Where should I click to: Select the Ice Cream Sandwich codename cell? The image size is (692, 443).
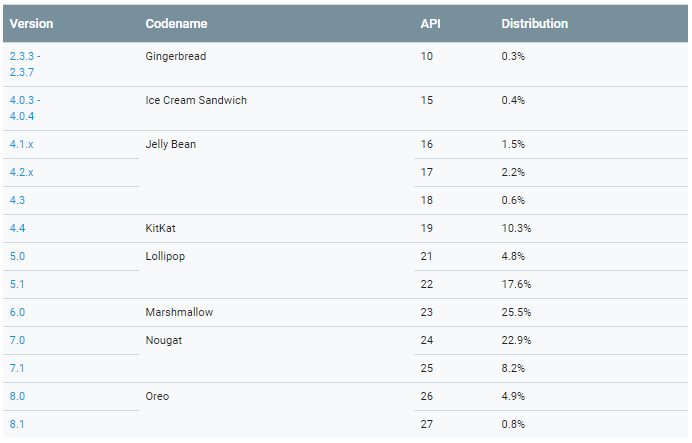[196, 101]
